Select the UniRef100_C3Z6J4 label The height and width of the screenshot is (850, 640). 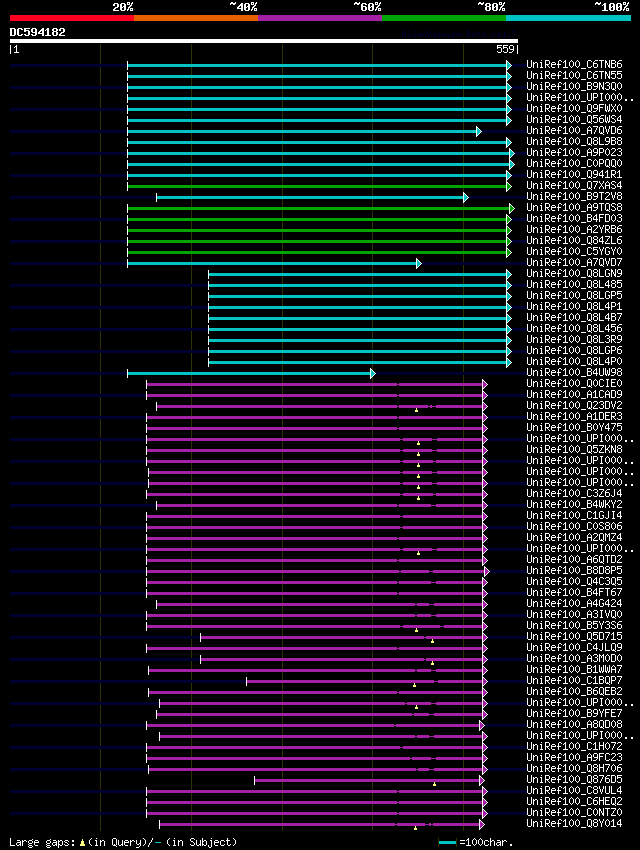point(574,493)
